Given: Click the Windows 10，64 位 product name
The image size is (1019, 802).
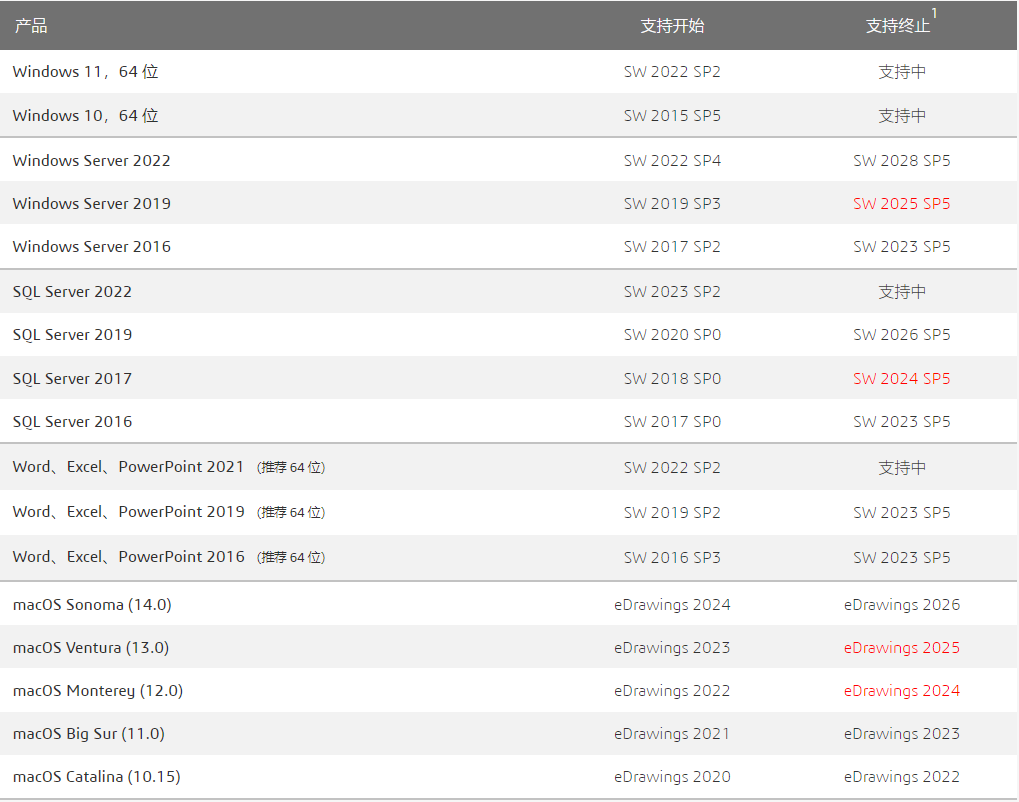Looking at the screenshot, I should pos(85,116).
